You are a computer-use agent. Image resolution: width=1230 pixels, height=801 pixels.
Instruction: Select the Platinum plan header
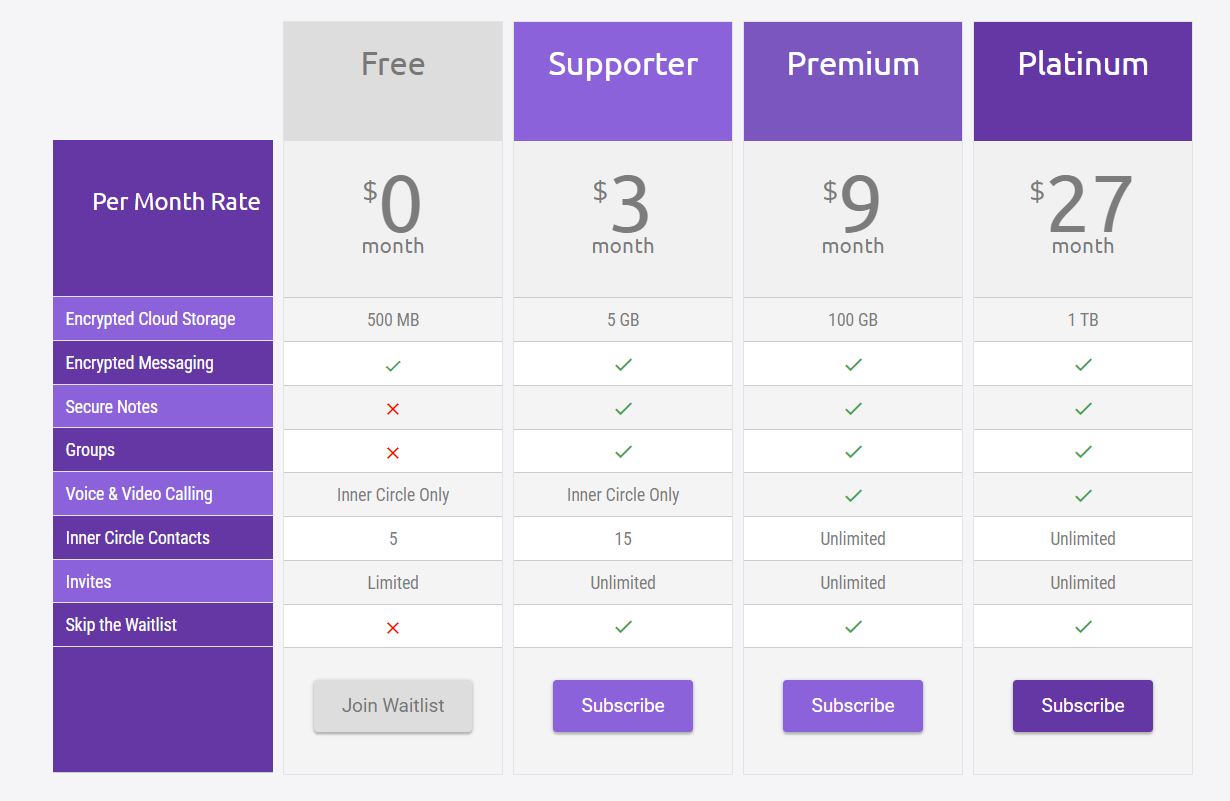click(x=1083, y=81)
